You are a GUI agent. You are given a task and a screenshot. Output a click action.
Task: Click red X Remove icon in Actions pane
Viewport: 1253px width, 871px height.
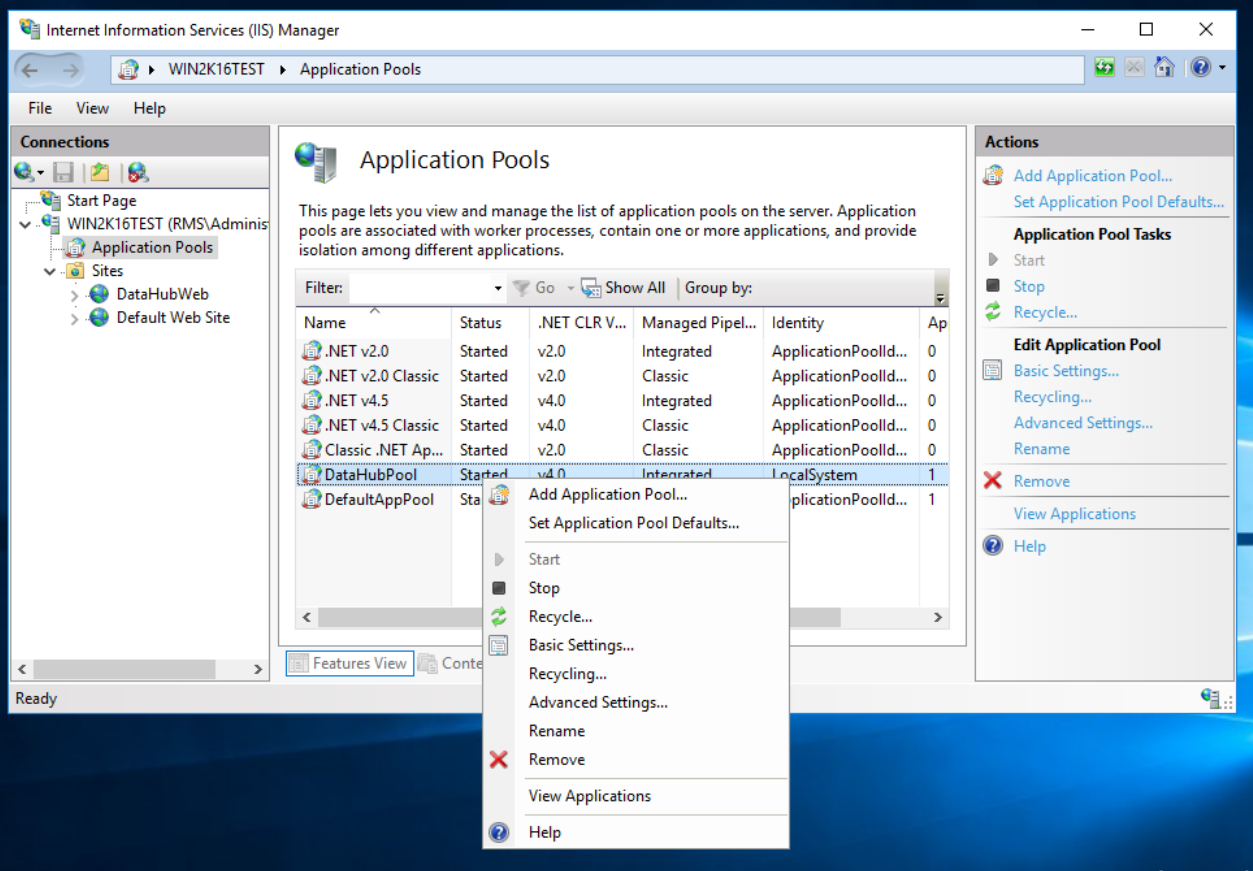click(993, 481)
